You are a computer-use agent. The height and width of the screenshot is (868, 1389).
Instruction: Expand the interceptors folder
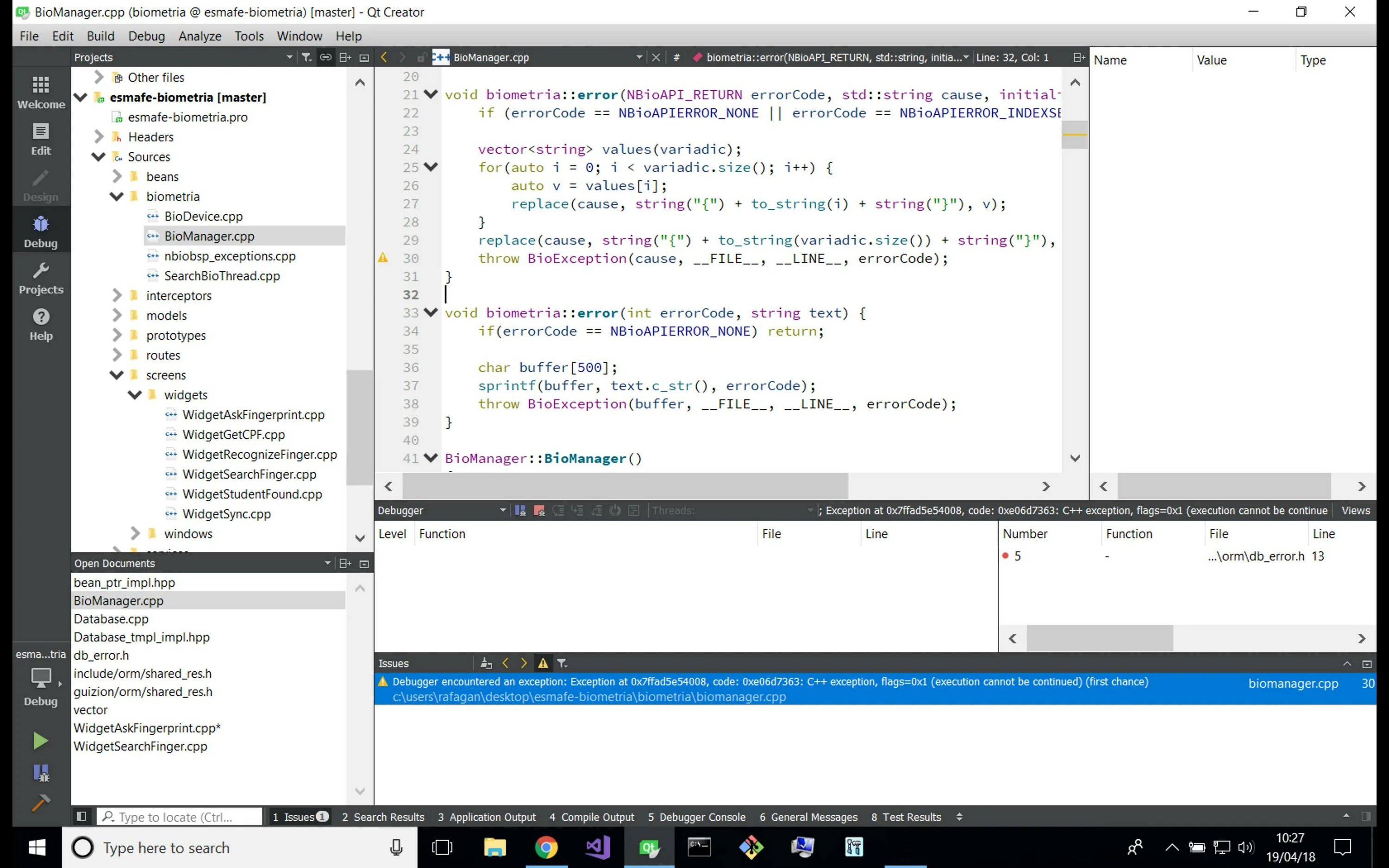(117, 296)
